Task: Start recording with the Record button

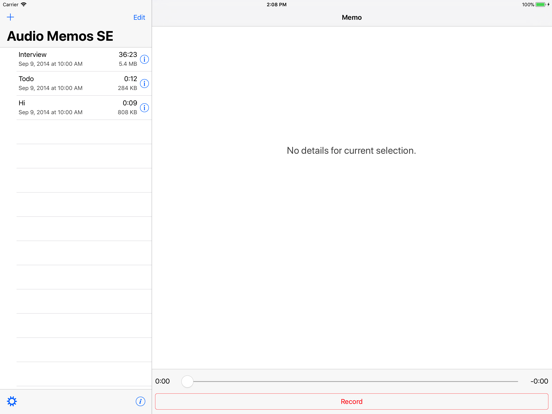Action: (351, 401)
